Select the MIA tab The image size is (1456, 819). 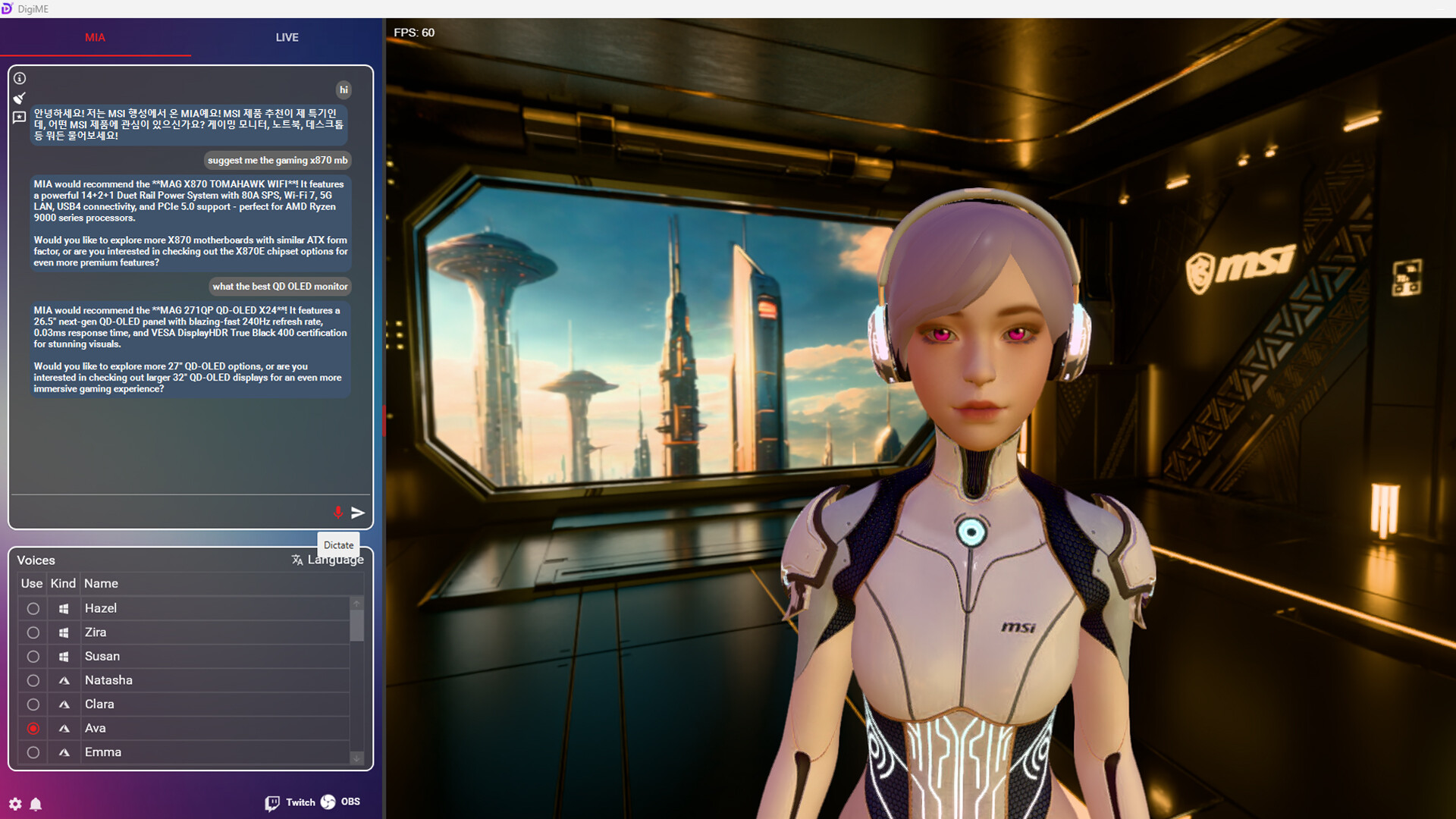pyautogui.click(x=96, y=36)
